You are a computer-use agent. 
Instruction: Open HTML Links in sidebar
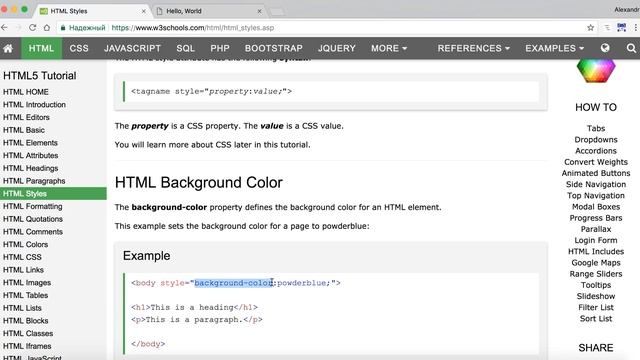click(23, 269)
